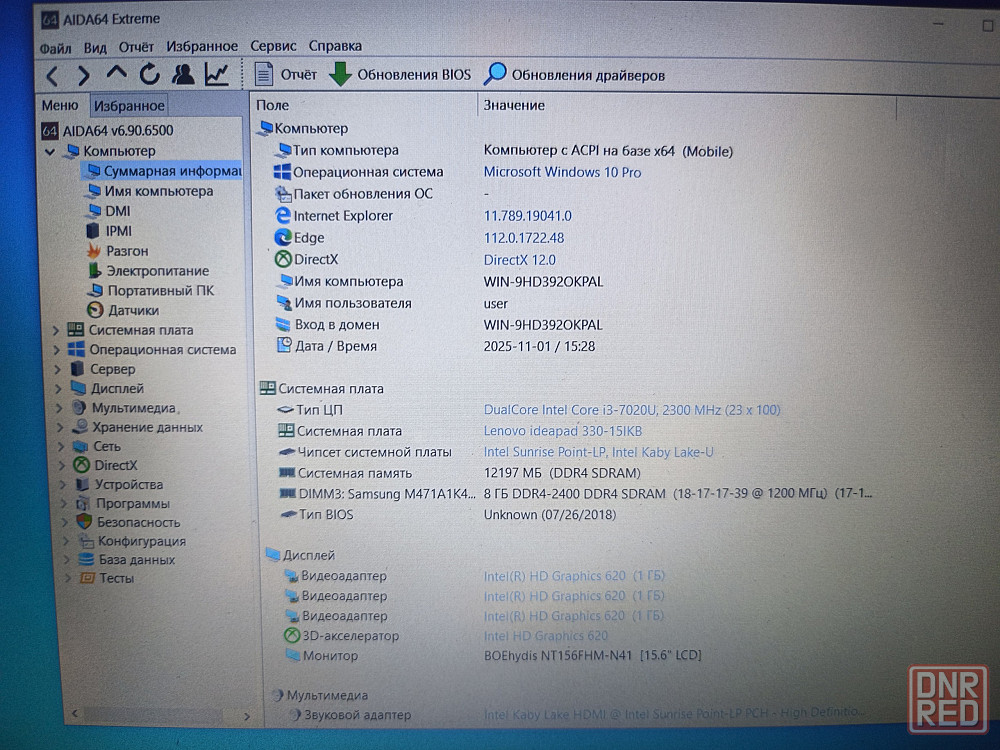
Task: Click the Отчёт report toolbar button
Action: pos(286,75)
